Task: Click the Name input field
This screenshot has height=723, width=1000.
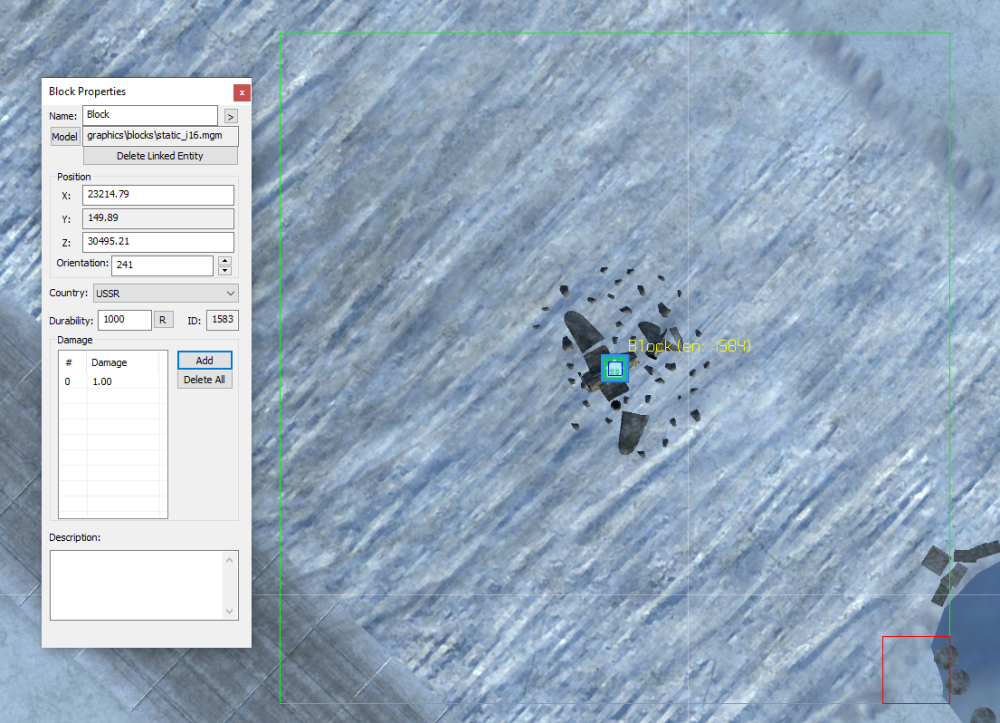Action: tap(150, 115)
